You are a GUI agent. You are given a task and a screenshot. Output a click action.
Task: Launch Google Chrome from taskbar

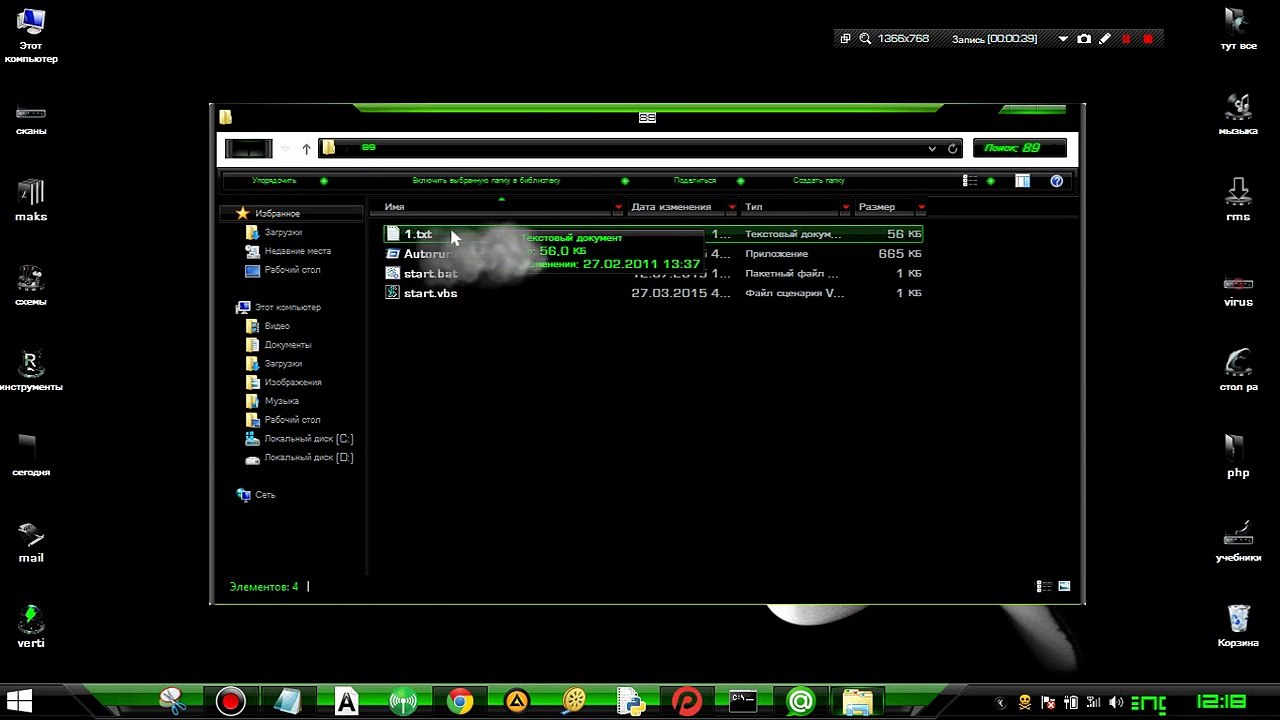[x=460, y=702]
